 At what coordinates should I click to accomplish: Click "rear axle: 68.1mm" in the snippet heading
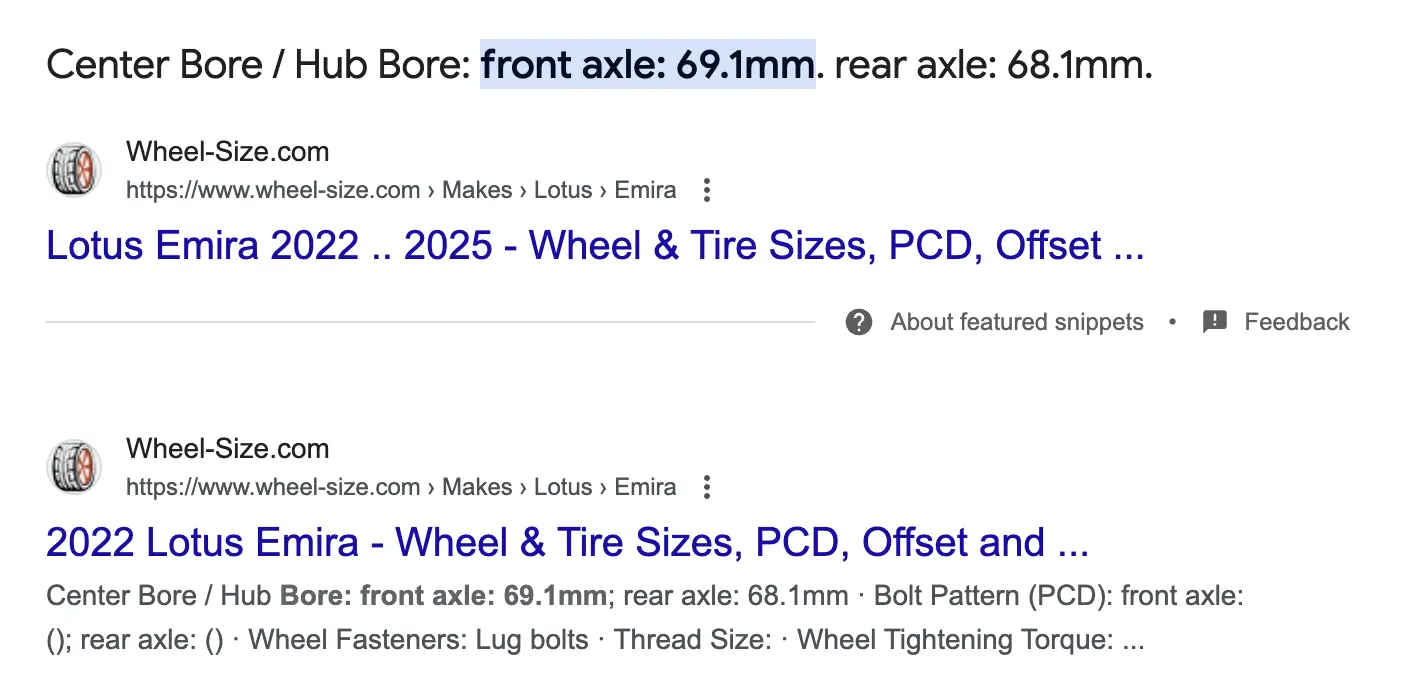tap(992, 65)
